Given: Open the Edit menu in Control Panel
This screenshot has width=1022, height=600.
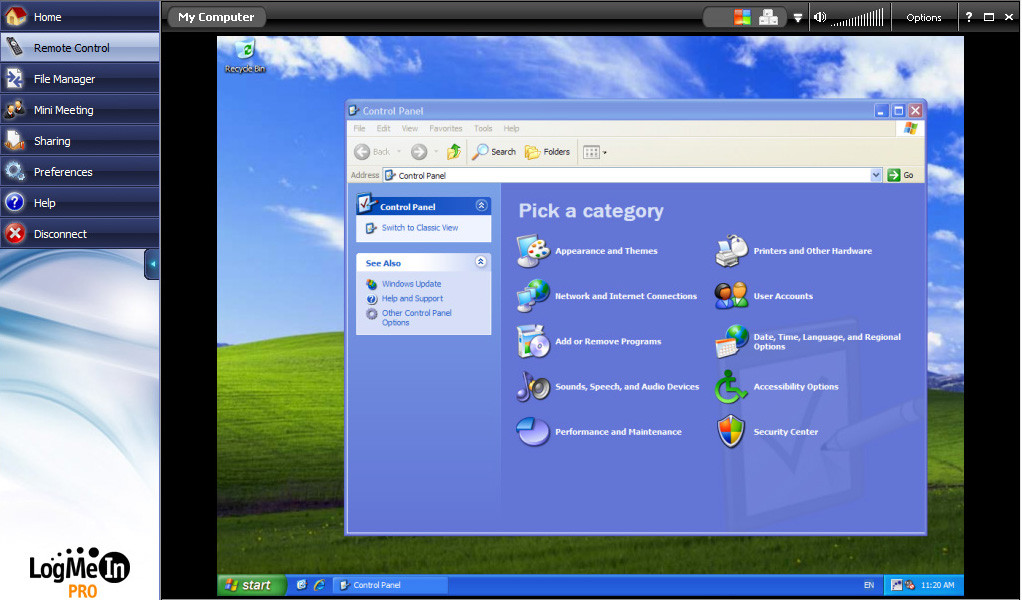Looking at the screenshot, I should [x=383, y=128].
